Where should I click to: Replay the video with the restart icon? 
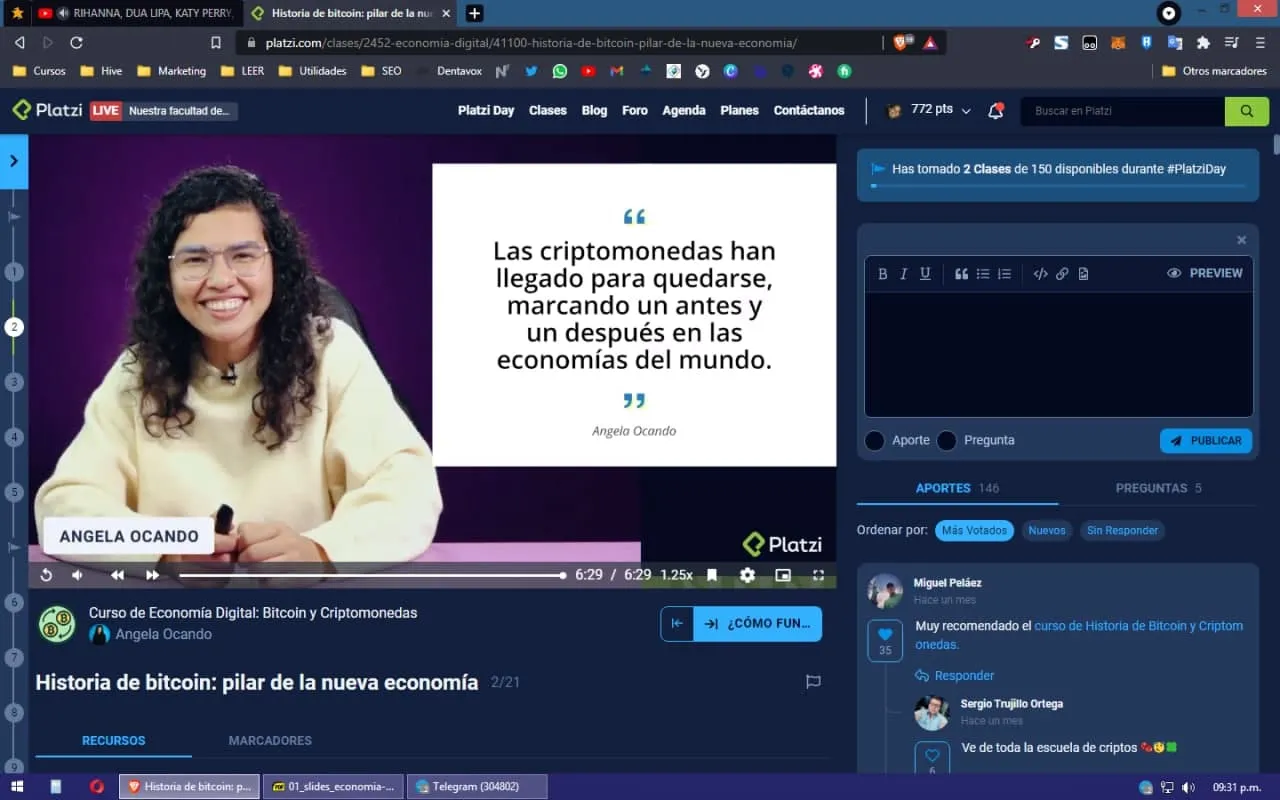46,575
